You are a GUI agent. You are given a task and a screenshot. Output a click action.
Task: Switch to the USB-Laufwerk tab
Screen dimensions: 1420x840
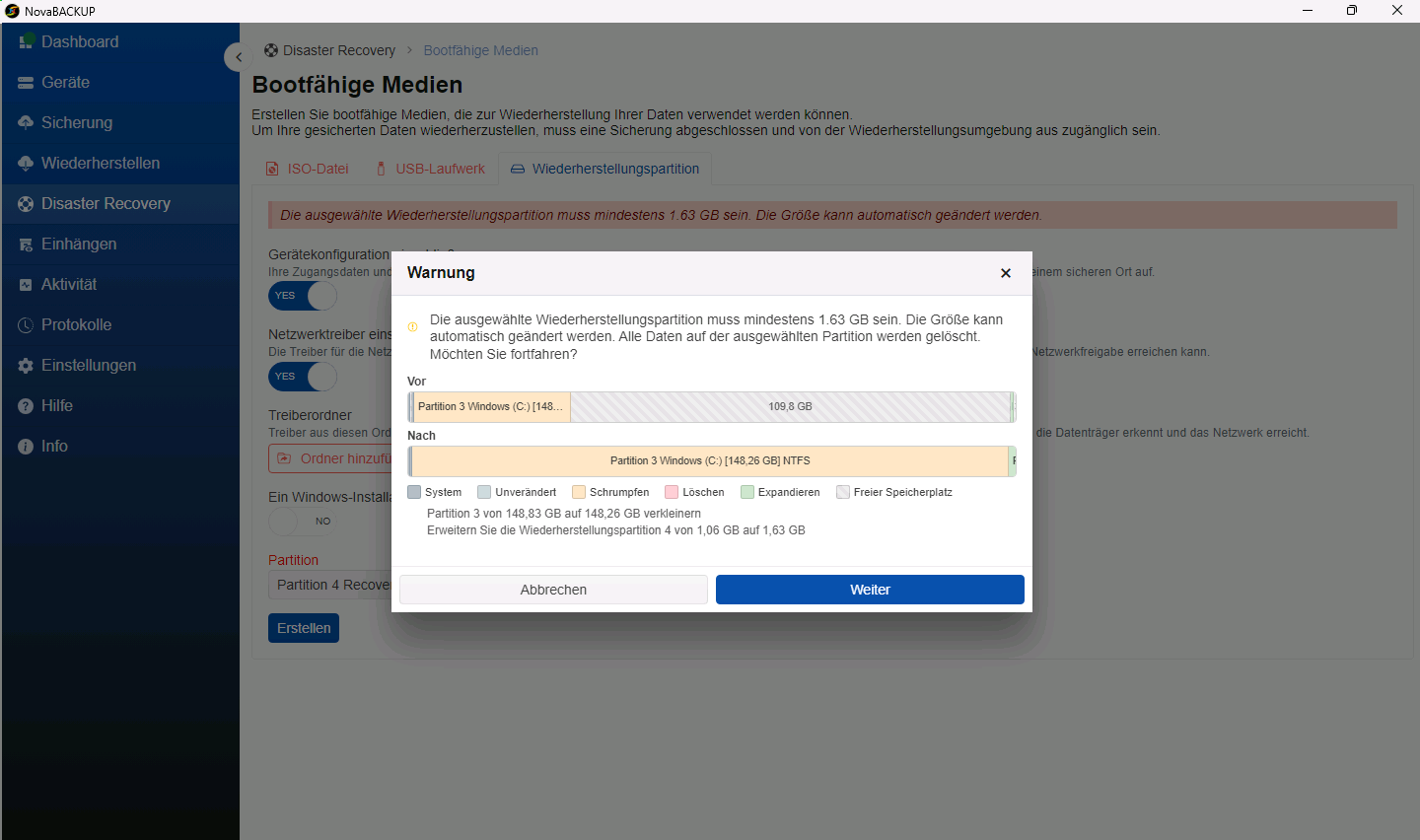click(431, 169)
